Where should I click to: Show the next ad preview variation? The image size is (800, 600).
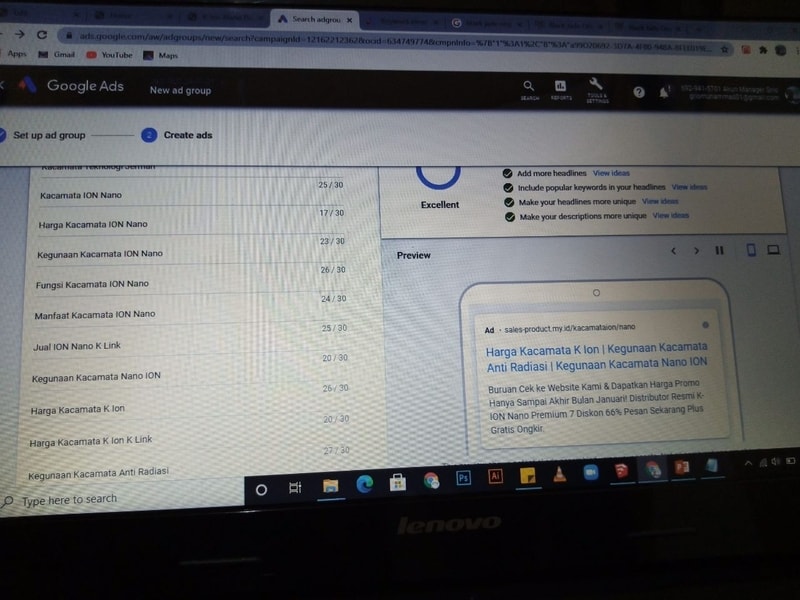tap(697, 251)
